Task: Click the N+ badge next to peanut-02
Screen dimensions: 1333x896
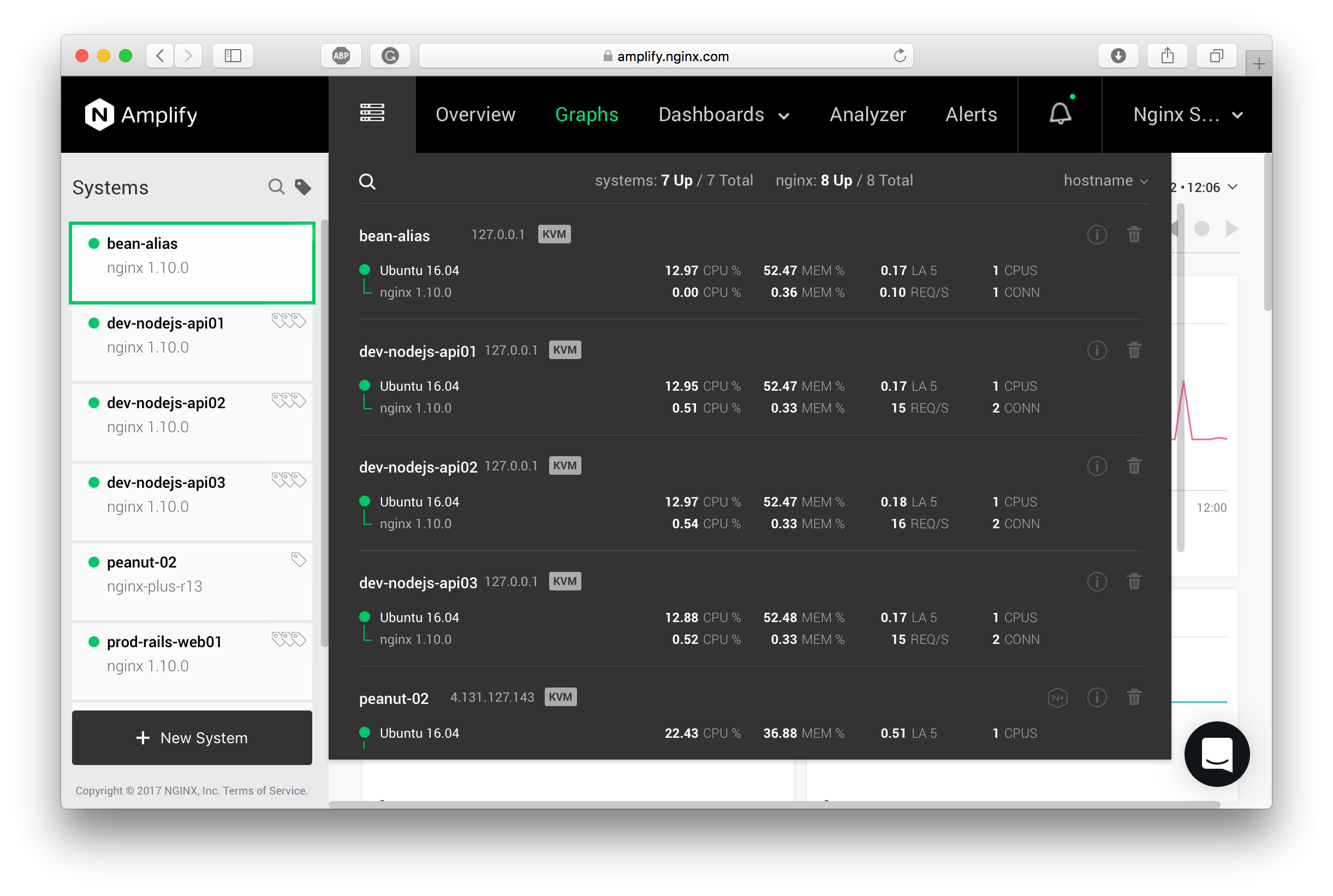Action: pyautogui.click(x=1058, y=697)
